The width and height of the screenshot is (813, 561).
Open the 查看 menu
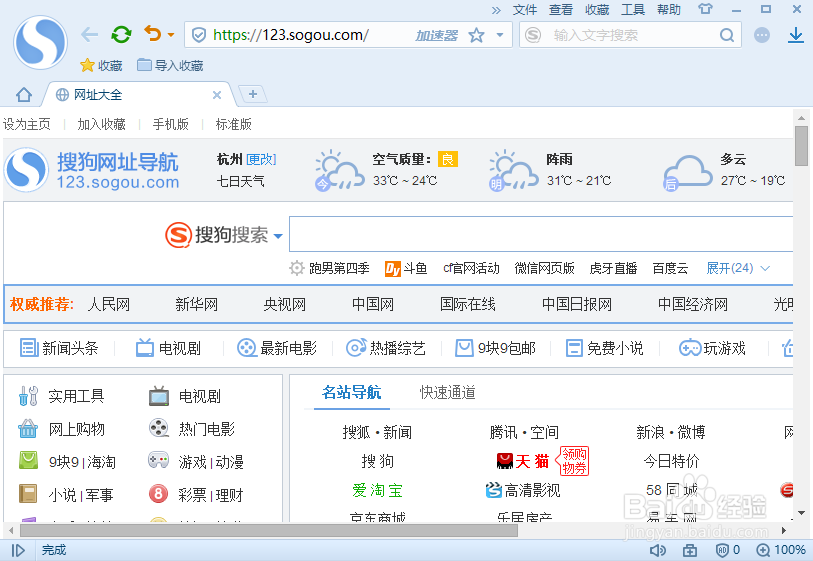561,10
